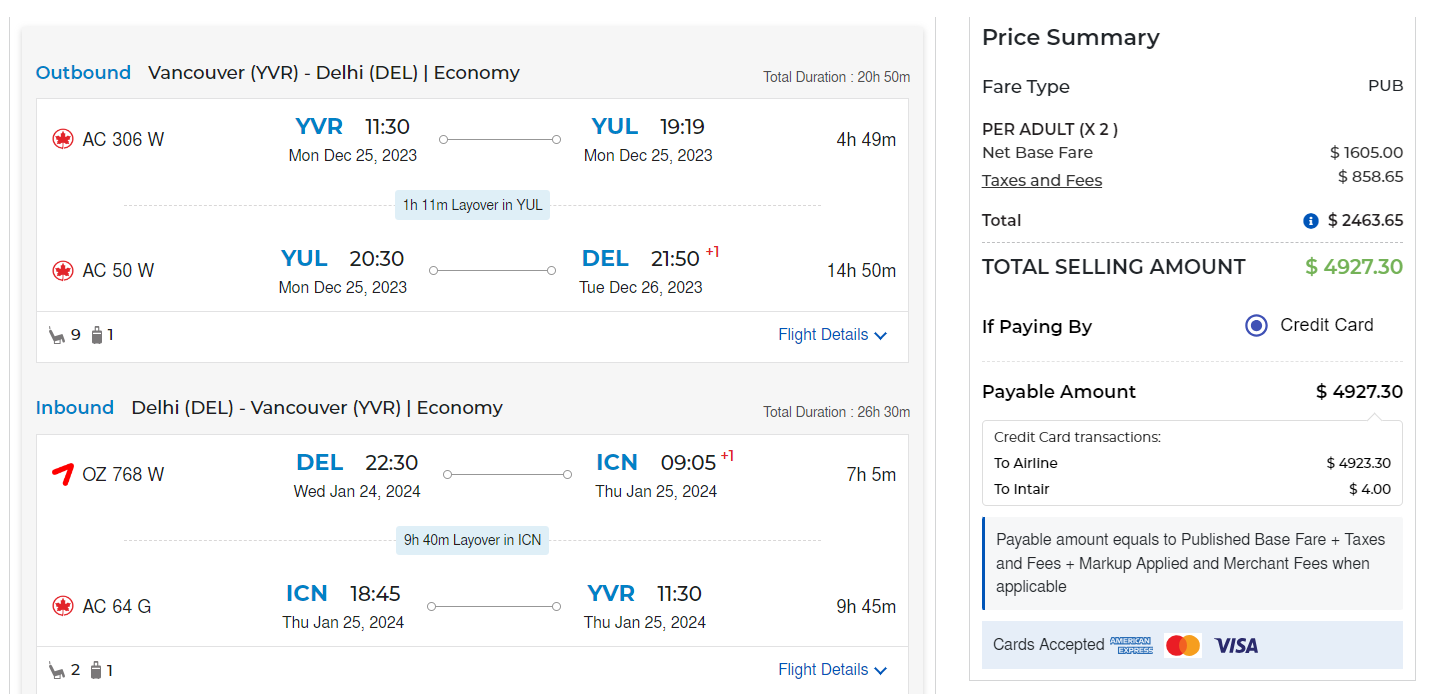This screenshot has height=694, width=1432.
Task: Select the Credit Card payment option
Action: (x=1256, y=325)
